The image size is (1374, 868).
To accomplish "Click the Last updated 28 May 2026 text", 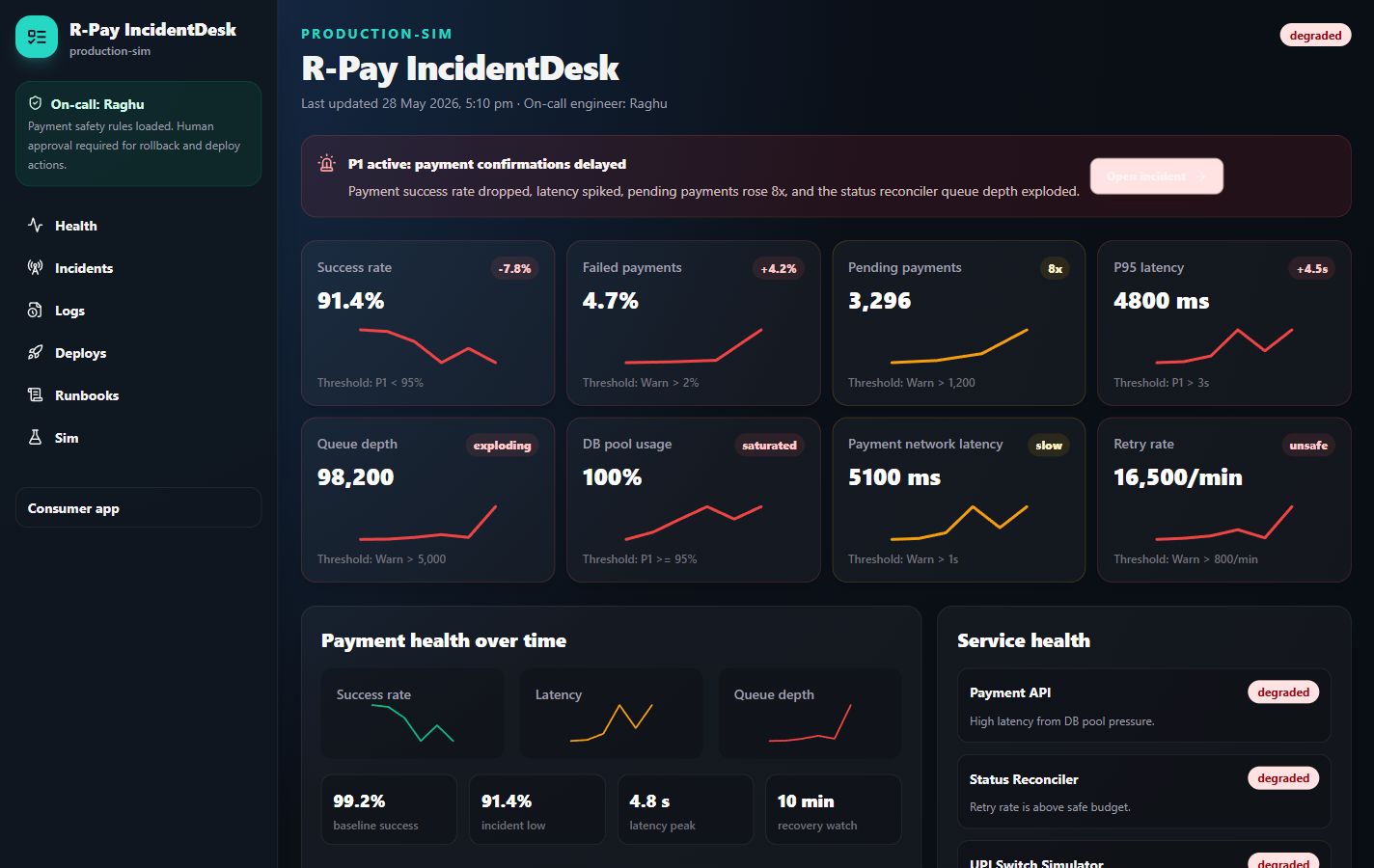I will click(x=407, y=103).
